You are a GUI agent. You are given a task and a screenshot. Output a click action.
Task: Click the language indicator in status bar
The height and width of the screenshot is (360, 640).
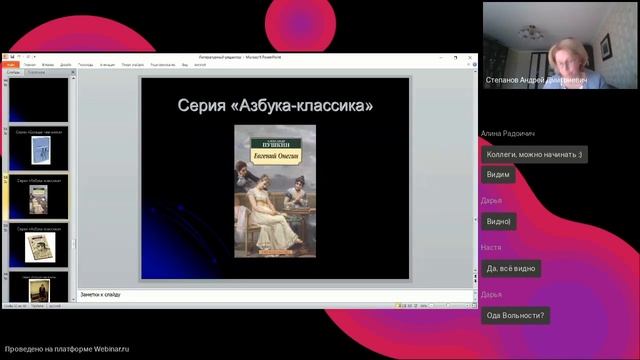(x=55, y=306)
